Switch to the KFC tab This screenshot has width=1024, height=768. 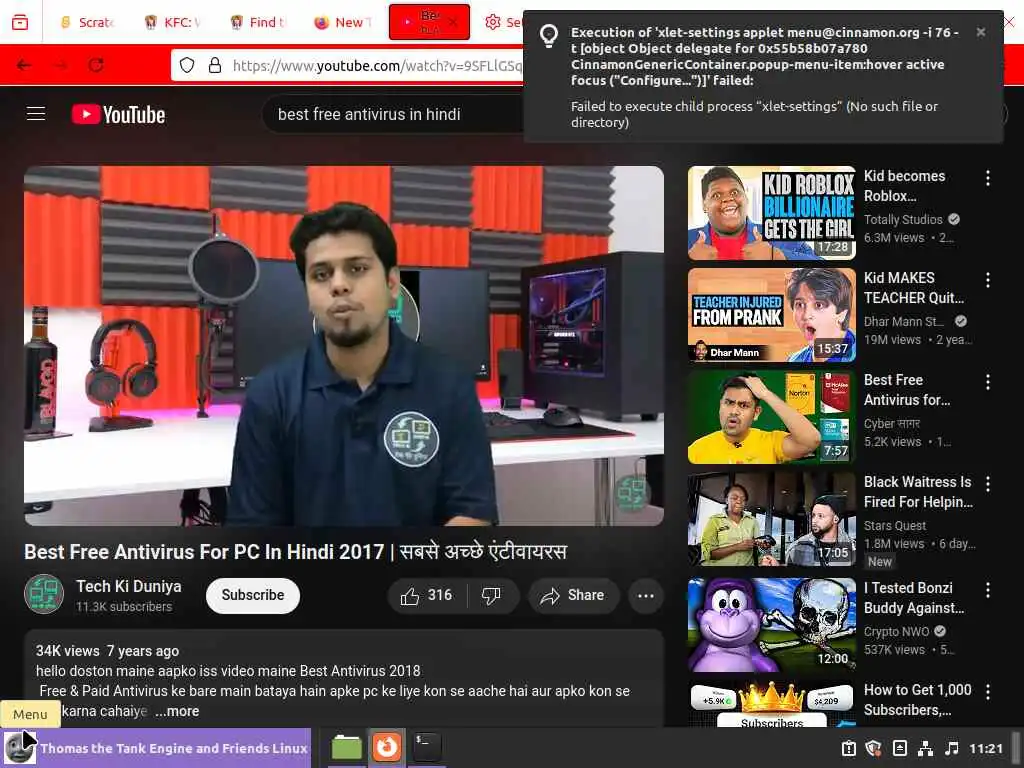(x=173, y=22)
